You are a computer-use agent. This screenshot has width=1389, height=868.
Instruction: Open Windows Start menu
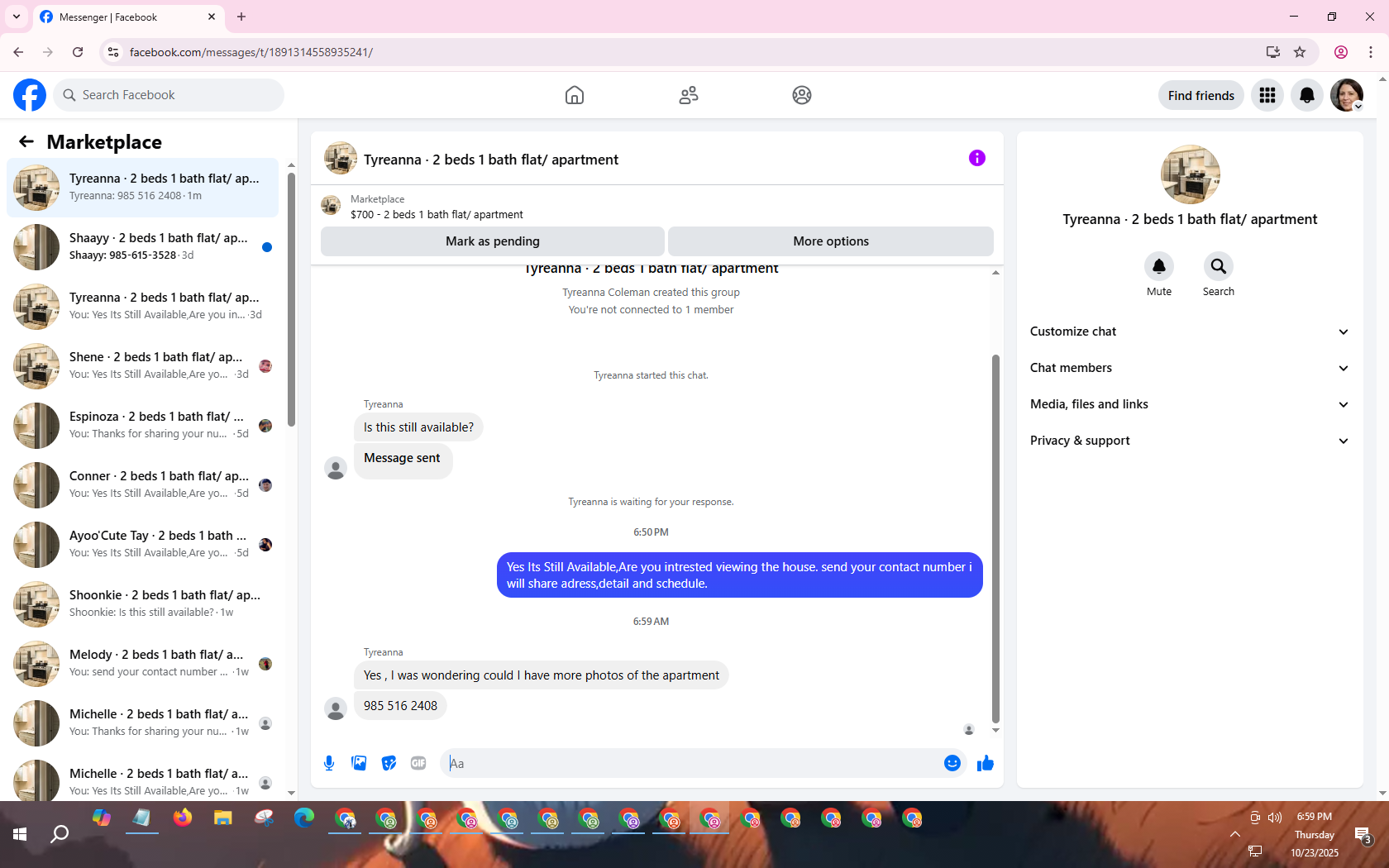[20, 834]
